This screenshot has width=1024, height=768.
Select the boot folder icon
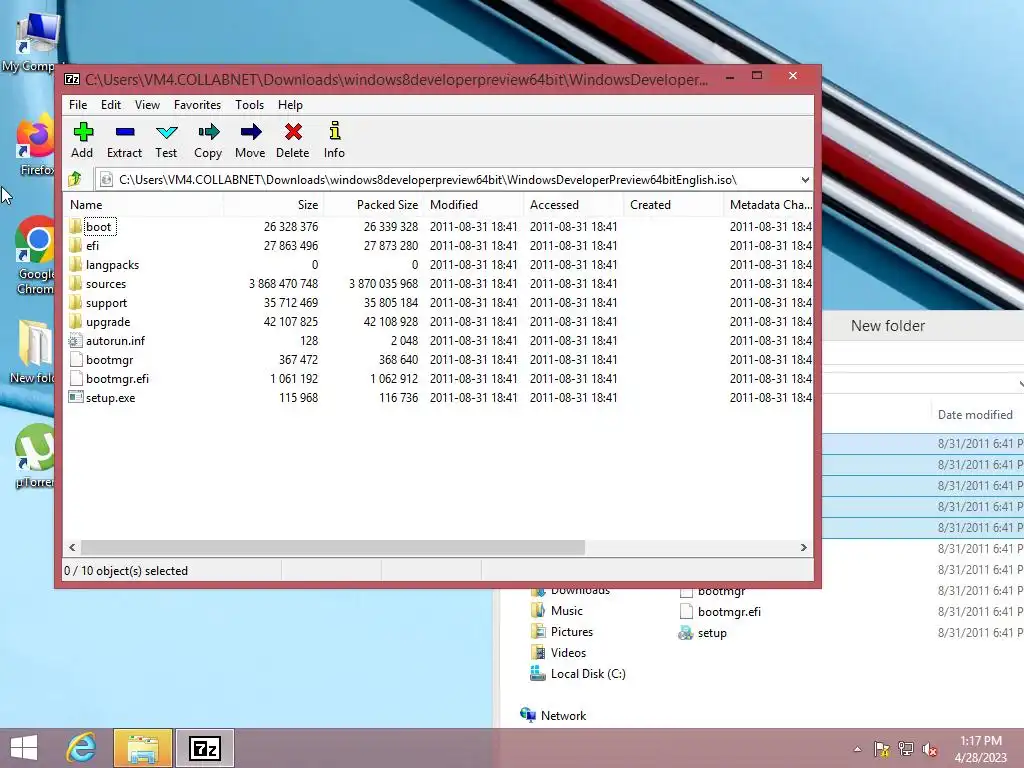75,227
